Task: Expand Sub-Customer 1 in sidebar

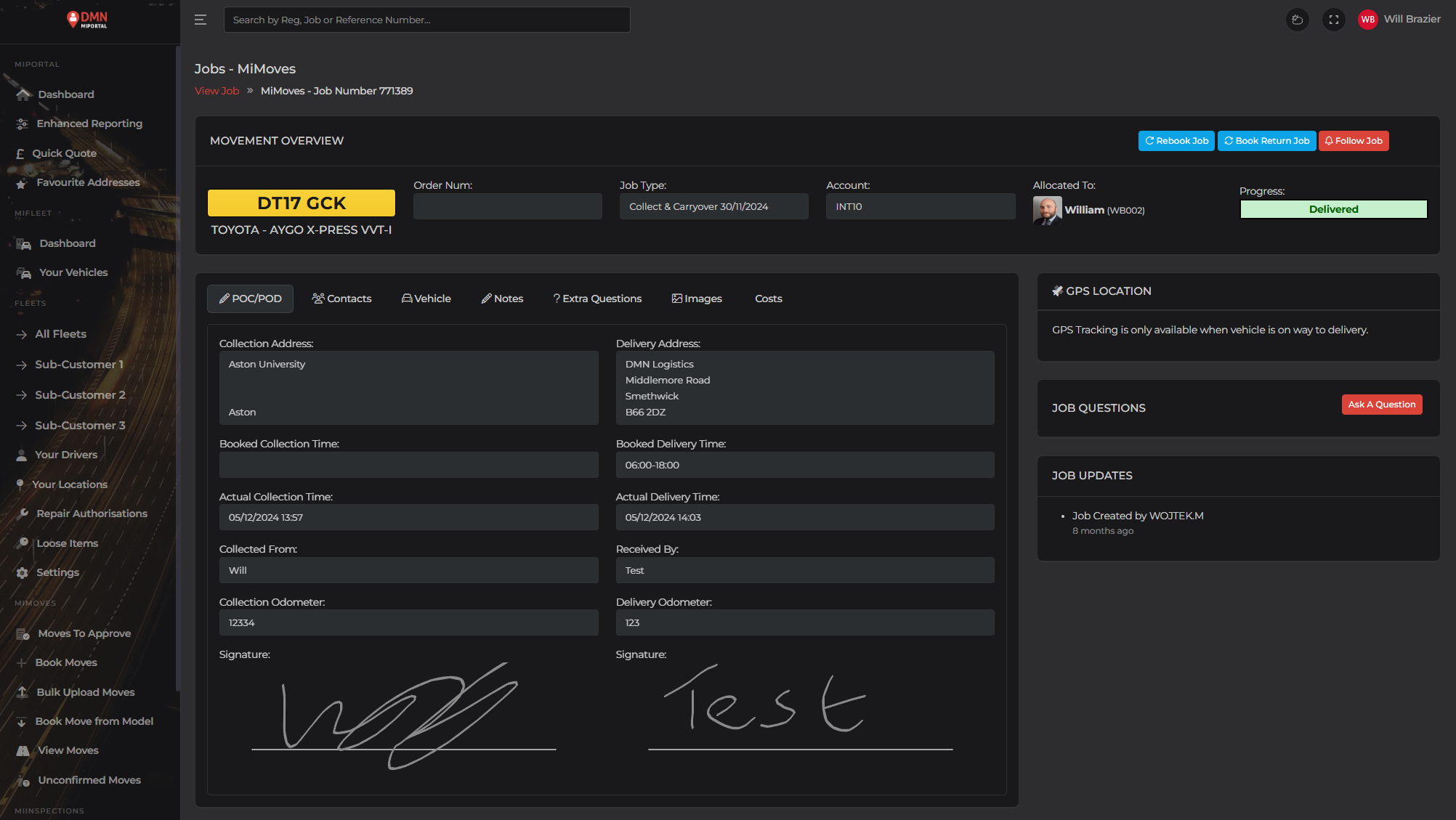Action: [x=78, y=365]
